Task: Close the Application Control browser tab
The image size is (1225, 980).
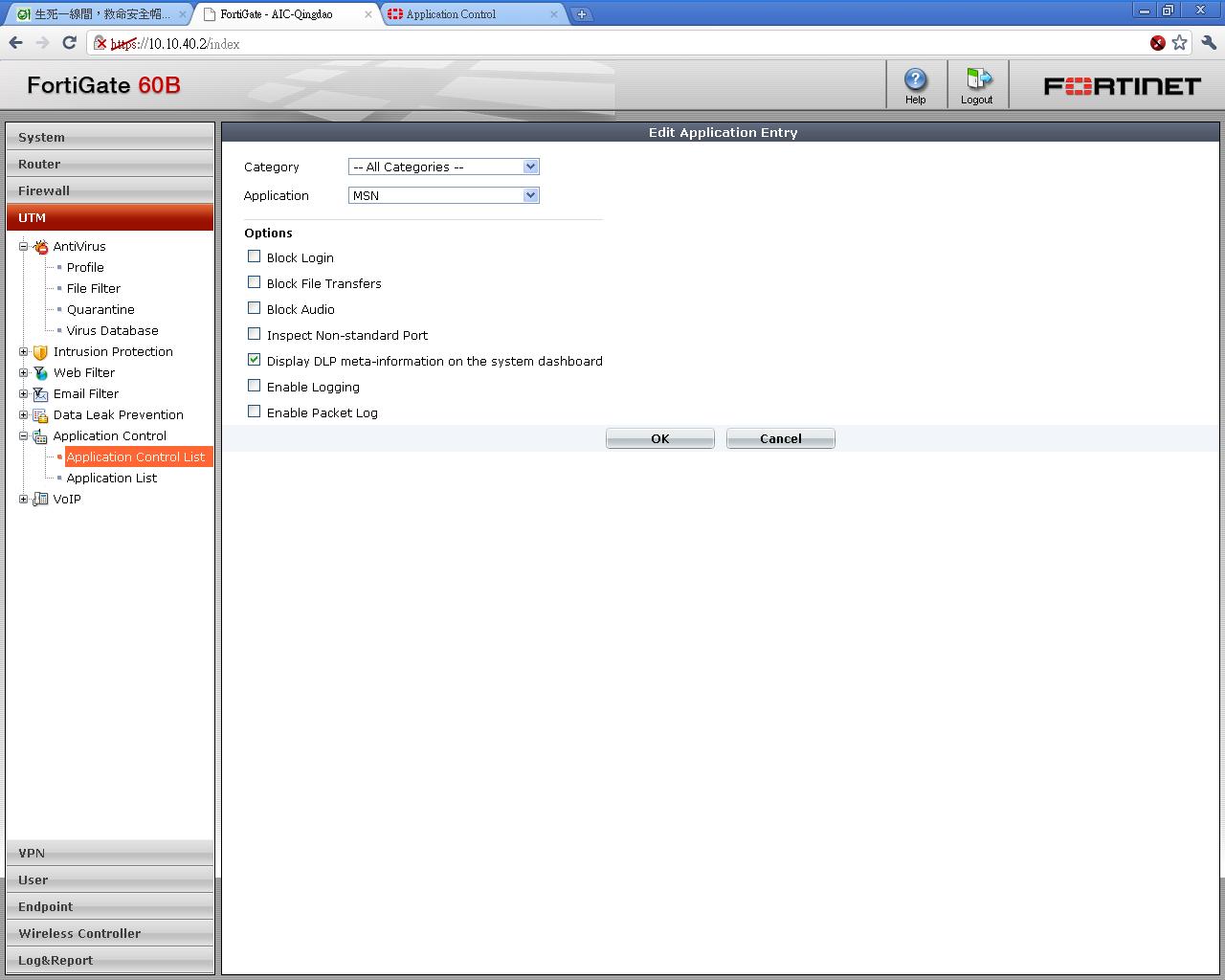Action: click(x=553, y=14)
